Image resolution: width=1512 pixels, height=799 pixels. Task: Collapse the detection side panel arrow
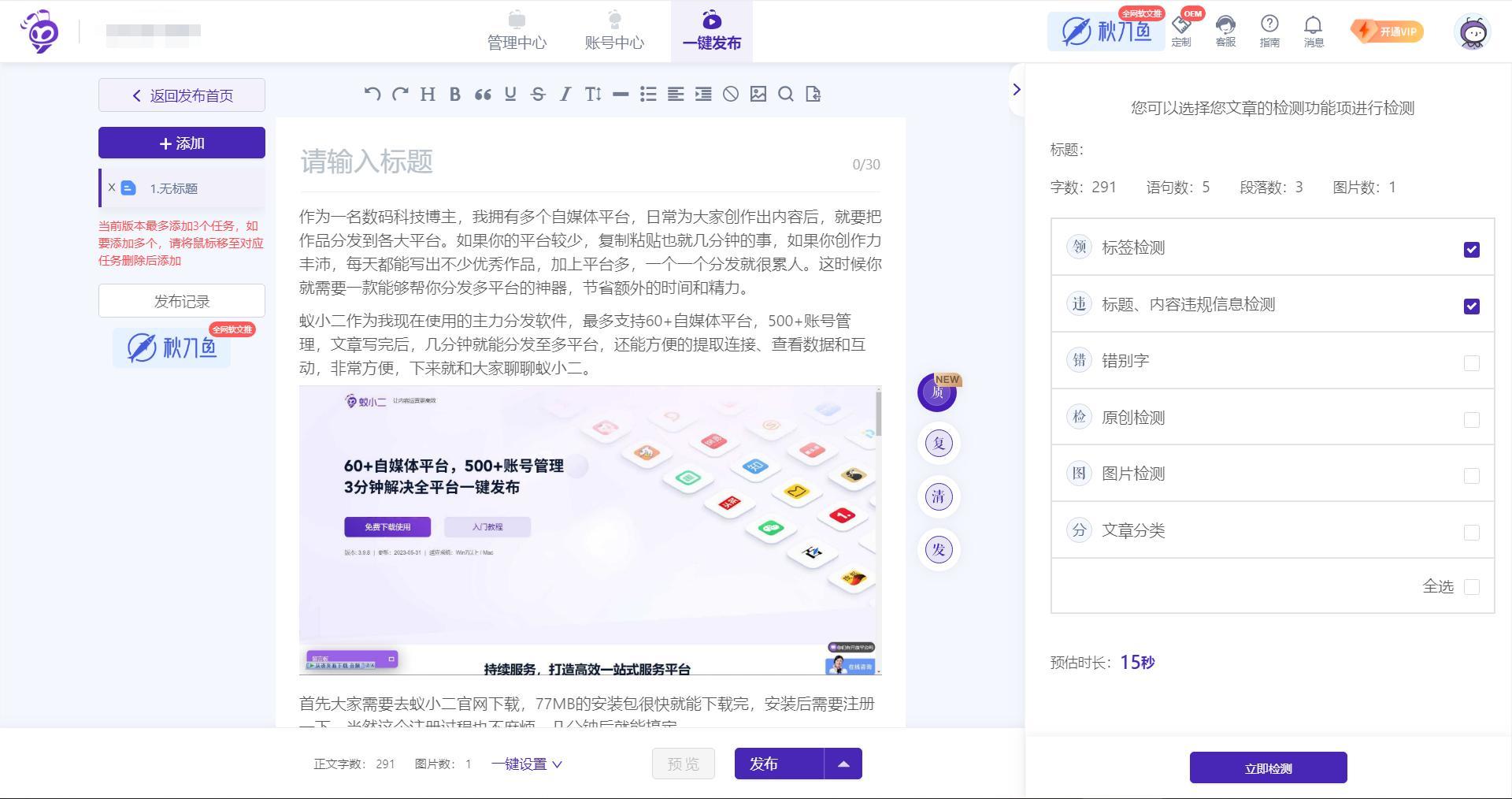(x=1016, y=90)
